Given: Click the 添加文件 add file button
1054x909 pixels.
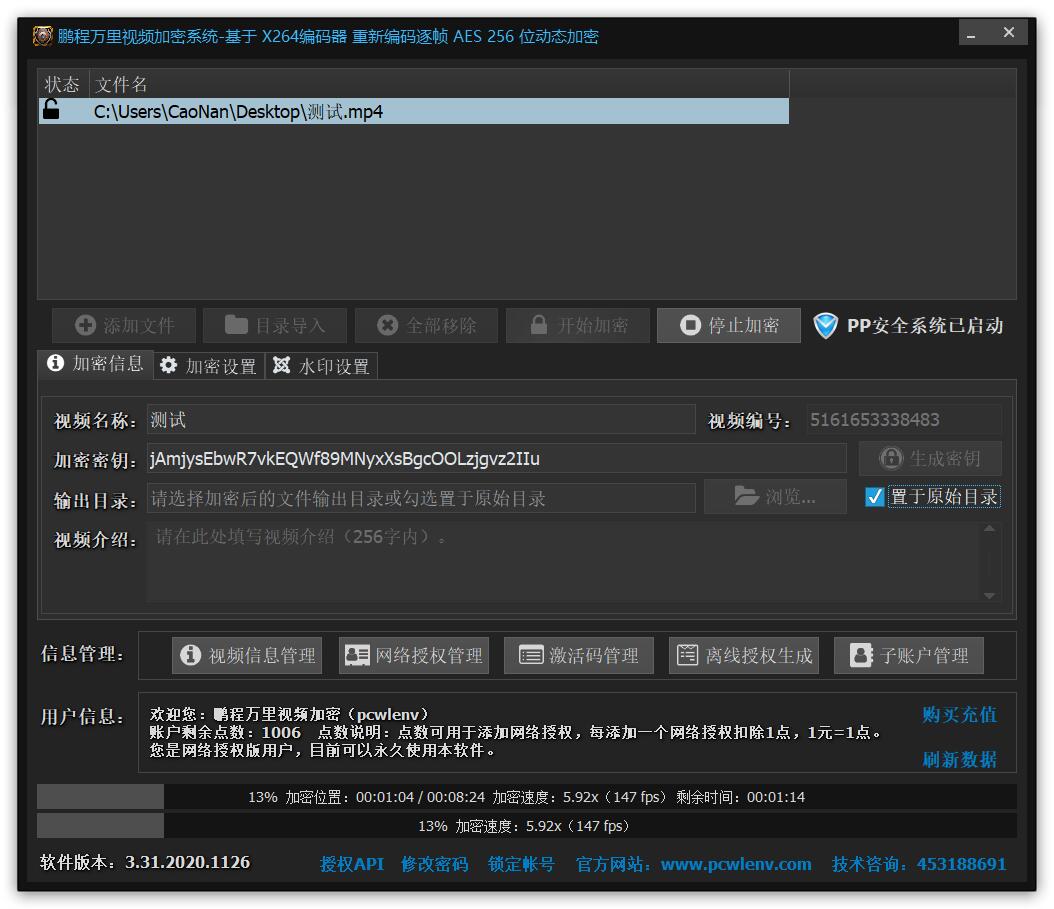Looking at the screenshot, I should (x=124, y=326).
